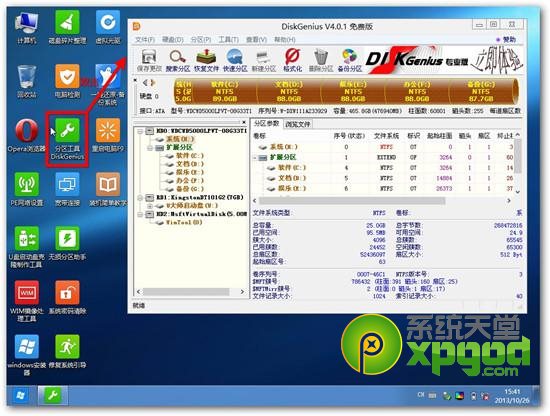
Task: Click the DiskGenius wrench taskbar button
Action: [x=53, y=396]
